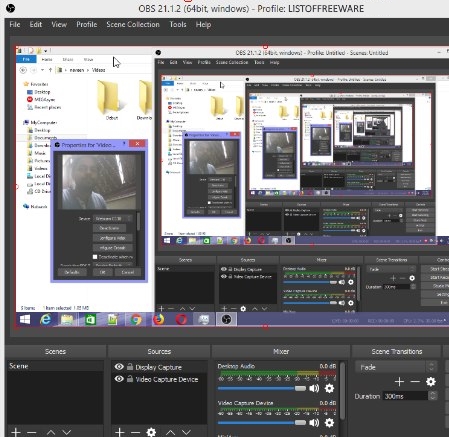
Task: Click the OBS icon in the preview taskbar
Action: click(x=227, y=319)
